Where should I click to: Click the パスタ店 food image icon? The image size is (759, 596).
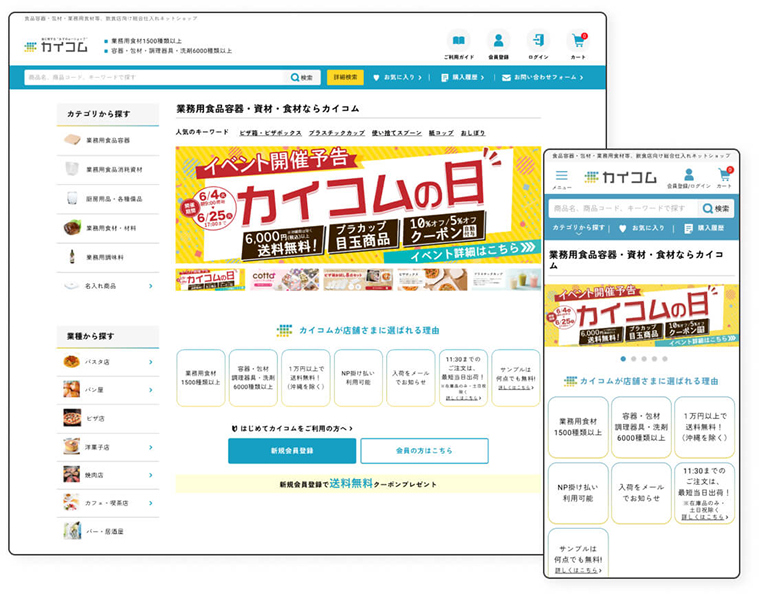[72, 361]
